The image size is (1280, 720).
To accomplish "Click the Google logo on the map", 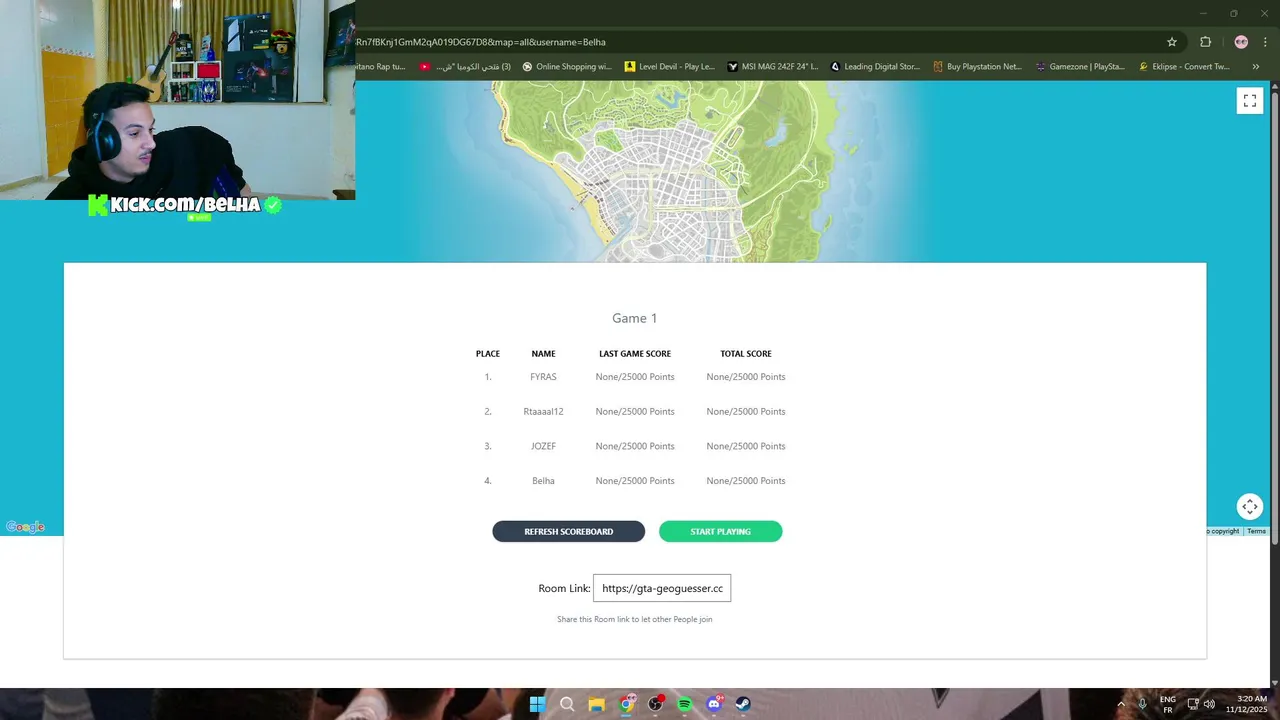I will pos(25,527).
